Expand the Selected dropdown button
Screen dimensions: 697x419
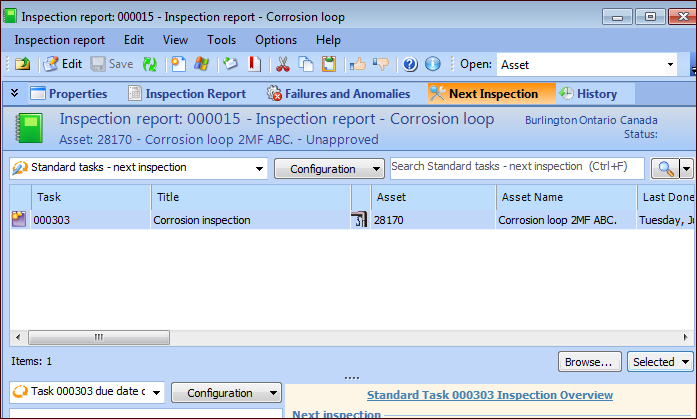(x=662, y=361)
